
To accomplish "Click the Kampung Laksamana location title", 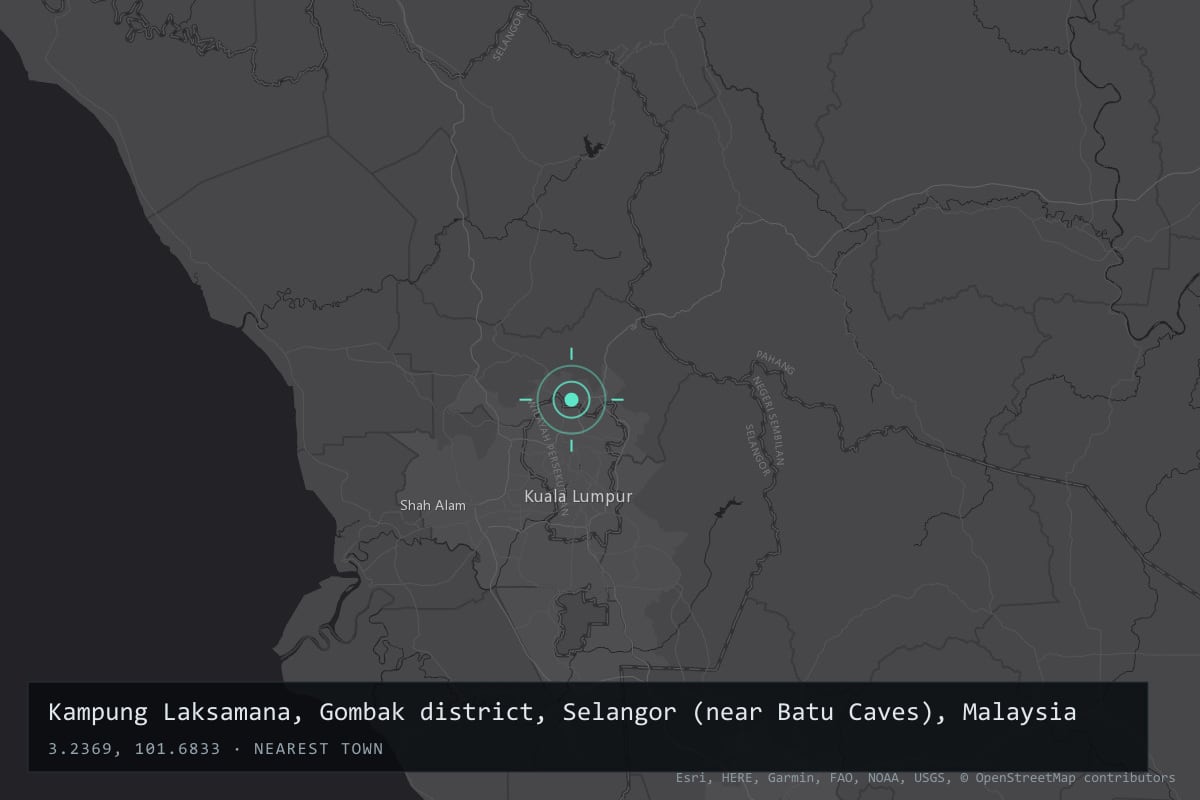I will click(563, 713).
